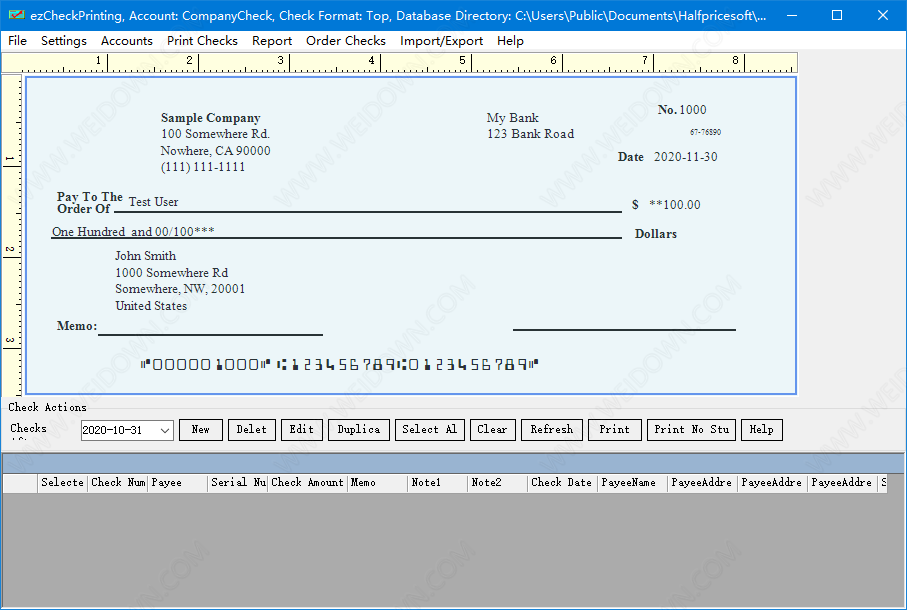The image size is (907, 610).
Task: Click the Print button
Action: (614, 430)
